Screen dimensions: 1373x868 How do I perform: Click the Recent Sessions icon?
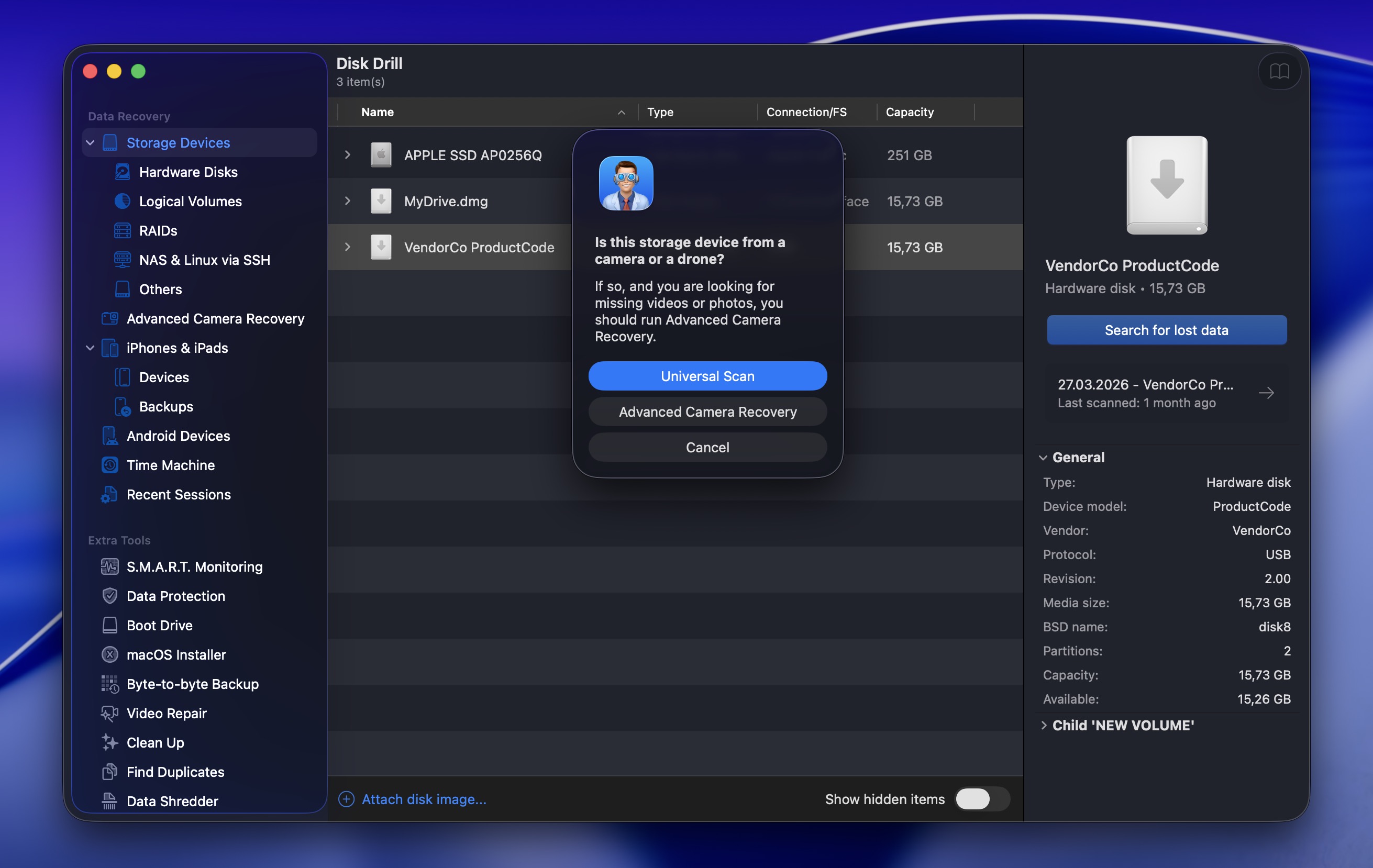click(x=109, y=495)
